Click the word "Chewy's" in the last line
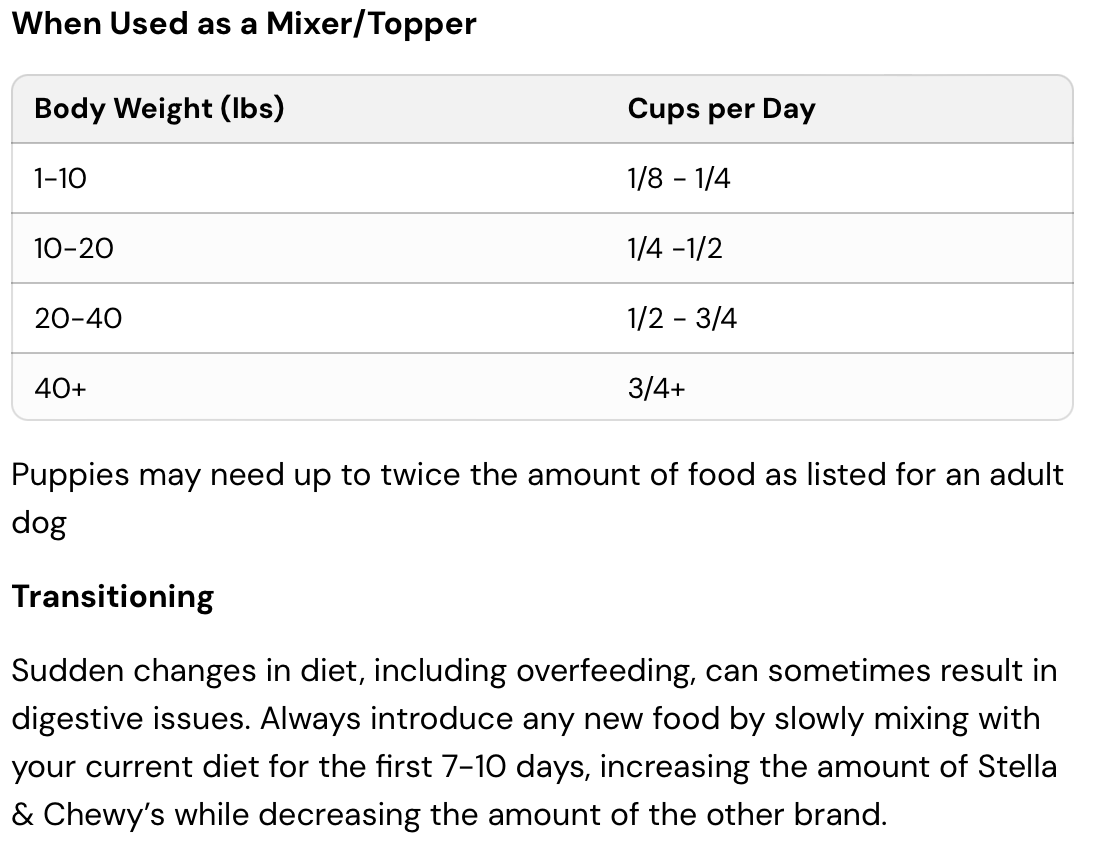Image resolution: width=1102 pixels, height=846 pixels. pyautogui.click(x=106, y=815)
